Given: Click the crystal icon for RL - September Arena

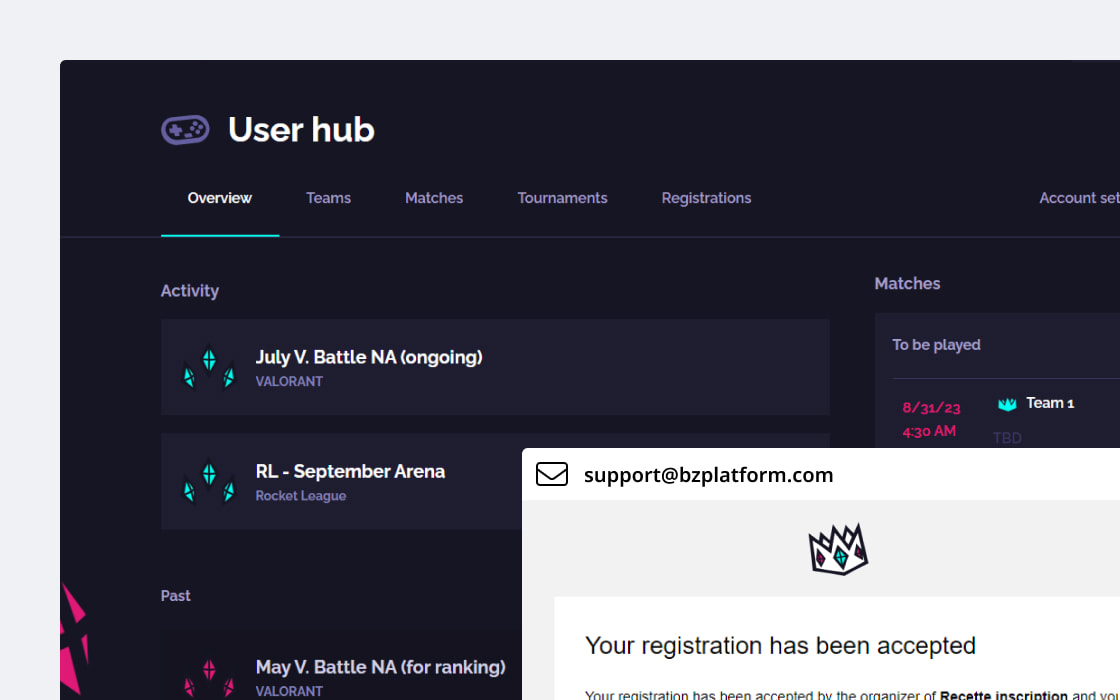Looking at the screenshot, I should tap(209, 482).
